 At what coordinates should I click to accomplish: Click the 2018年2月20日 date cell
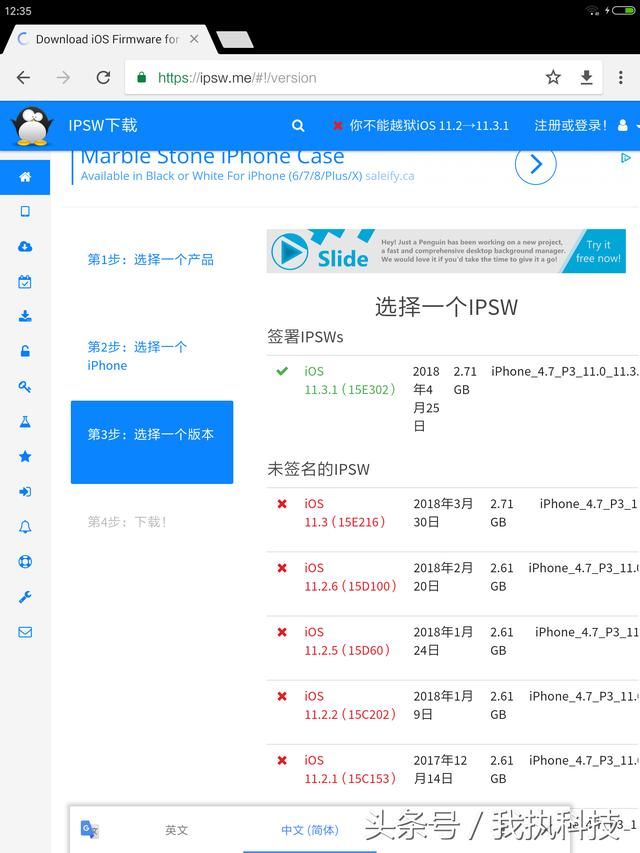pyautogui.click(x=443, y=577)
